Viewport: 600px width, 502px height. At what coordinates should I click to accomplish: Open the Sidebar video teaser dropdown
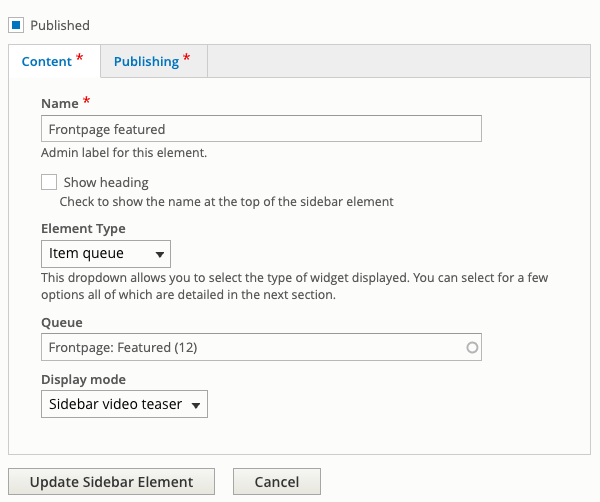click(x=124, y=404)
